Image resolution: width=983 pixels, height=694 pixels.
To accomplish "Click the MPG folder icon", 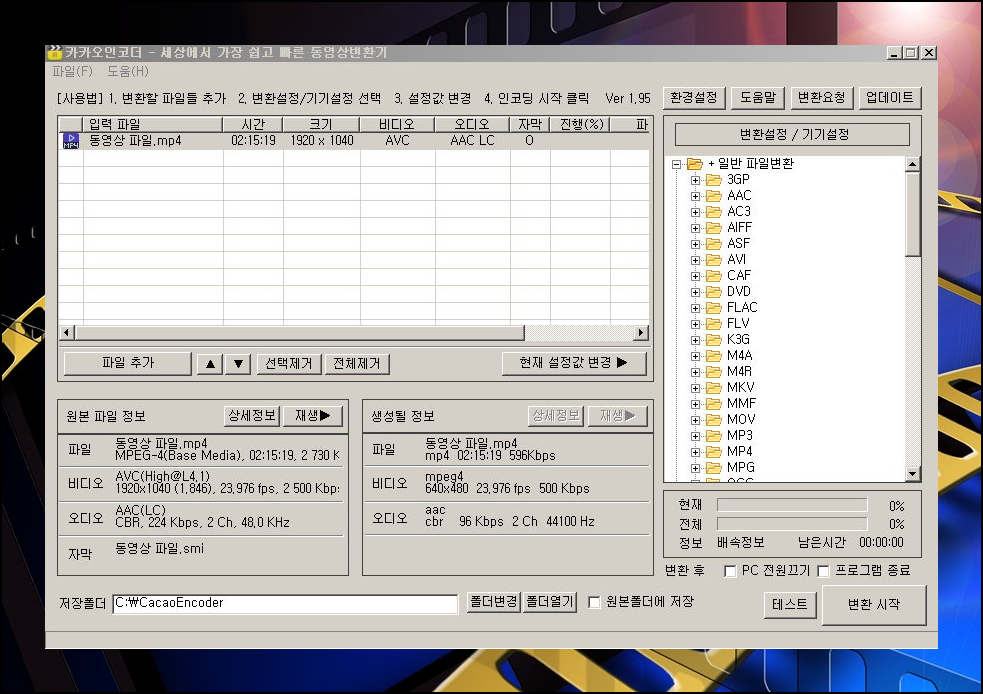I will (x=713, y=468).
